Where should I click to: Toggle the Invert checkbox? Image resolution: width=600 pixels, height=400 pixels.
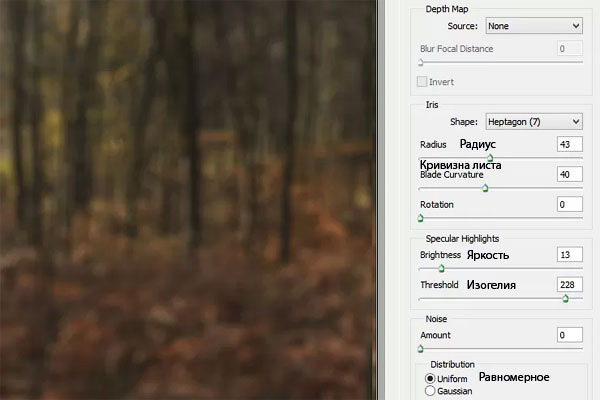click(422, 82)
